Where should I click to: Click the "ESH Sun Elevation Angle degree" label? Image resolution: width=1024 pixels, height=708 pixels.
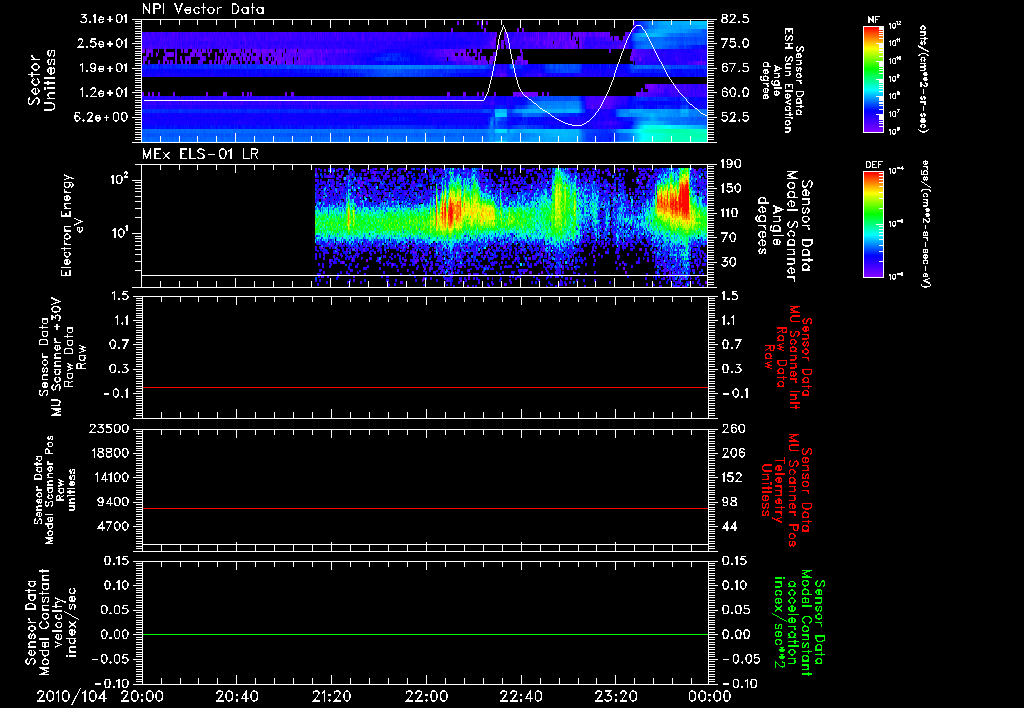pyautogui.click(x=782, y=80)
